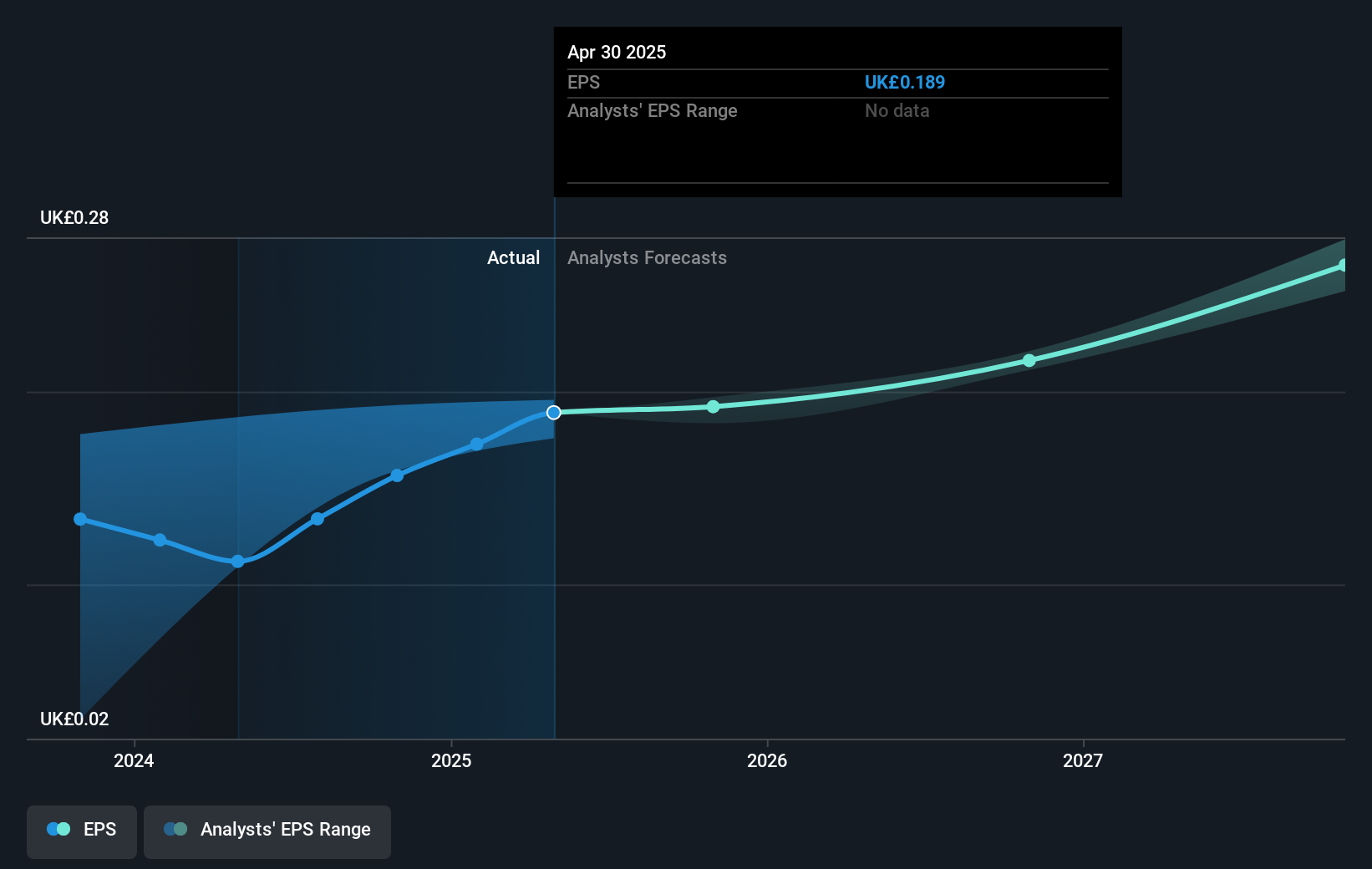This screenshot has height=869, width=1372.
Task: Select the 2027 forecast data point
Action: tap(1029, 360)
